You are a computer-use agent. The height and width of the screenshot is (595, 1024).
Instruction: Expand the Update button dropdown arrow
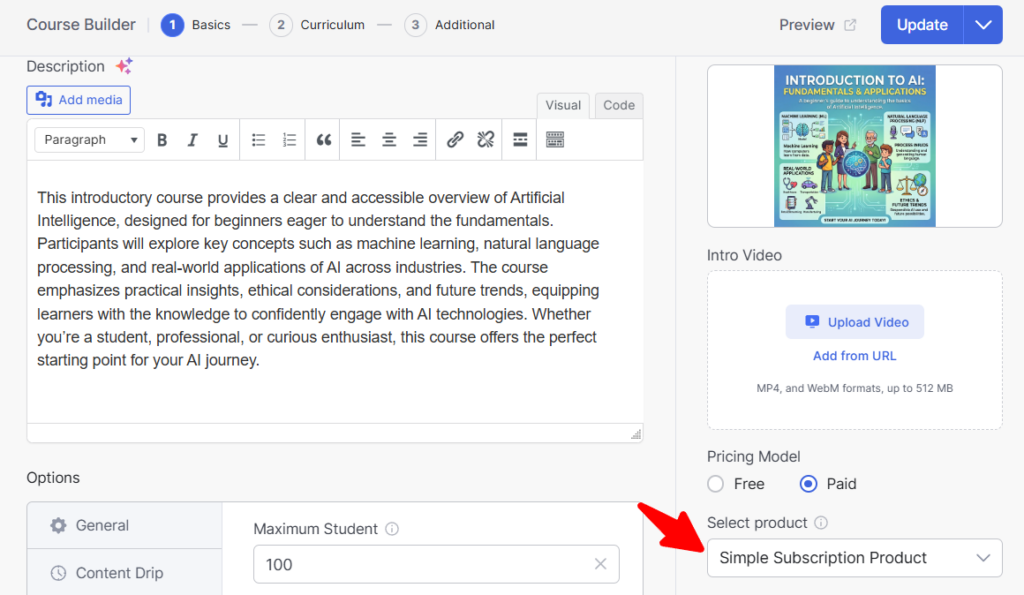pyautogui.click(x=983, y=25)
